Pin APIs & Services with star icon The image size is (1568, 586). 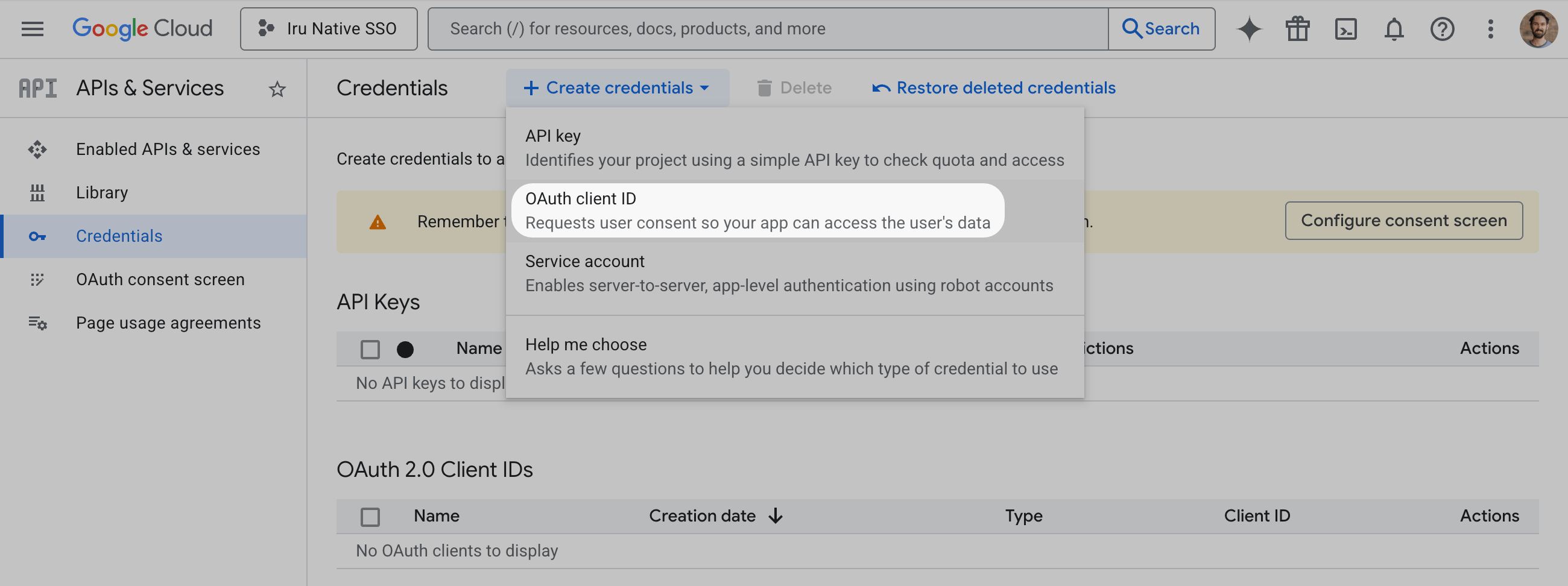coord(277,89)
